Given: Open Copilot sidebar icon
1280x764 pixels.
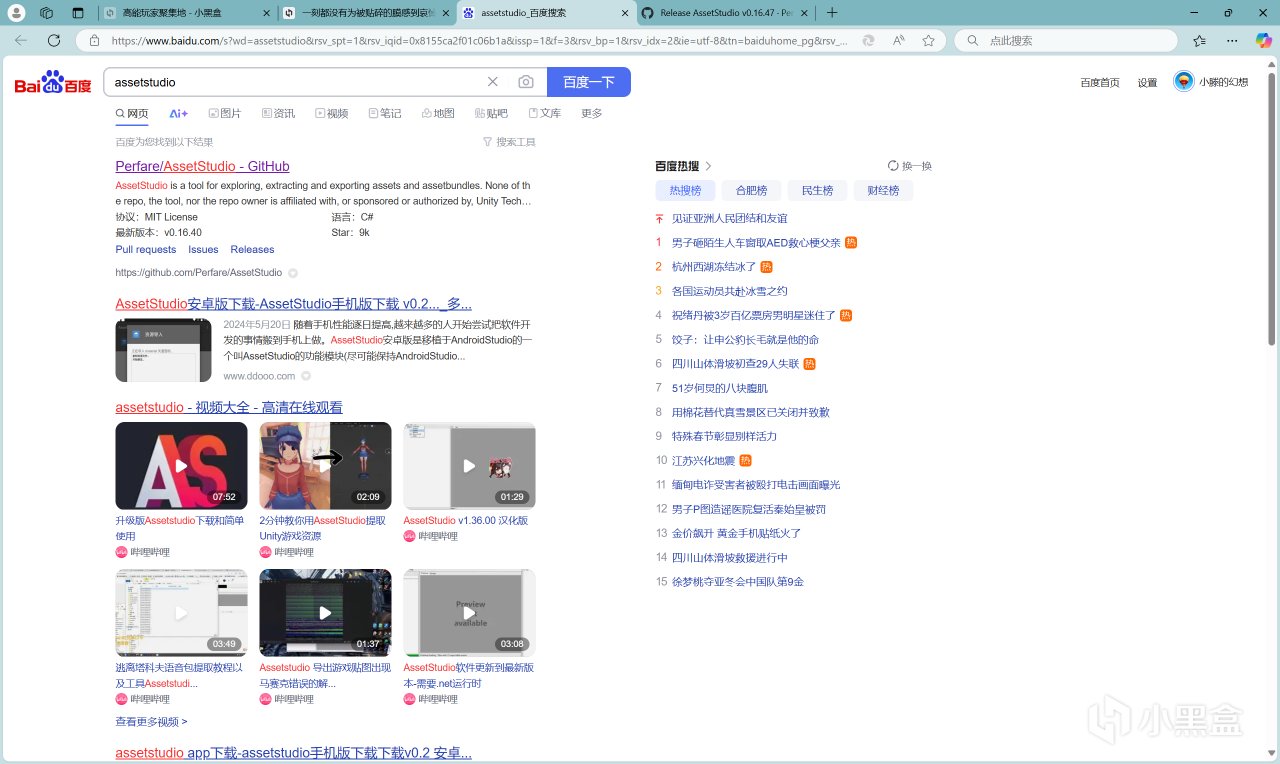Looking at the screenshot, I should [x=1263, y=41].
